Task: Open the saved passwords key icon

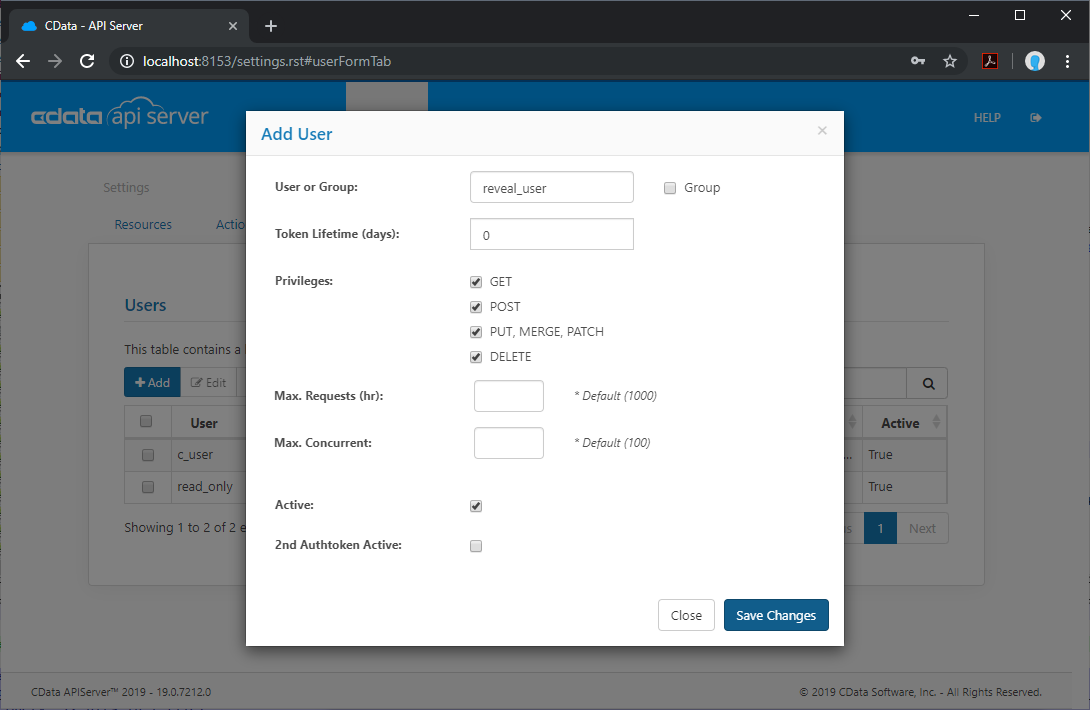Action: pyautogui.click(x=918, y=61)
